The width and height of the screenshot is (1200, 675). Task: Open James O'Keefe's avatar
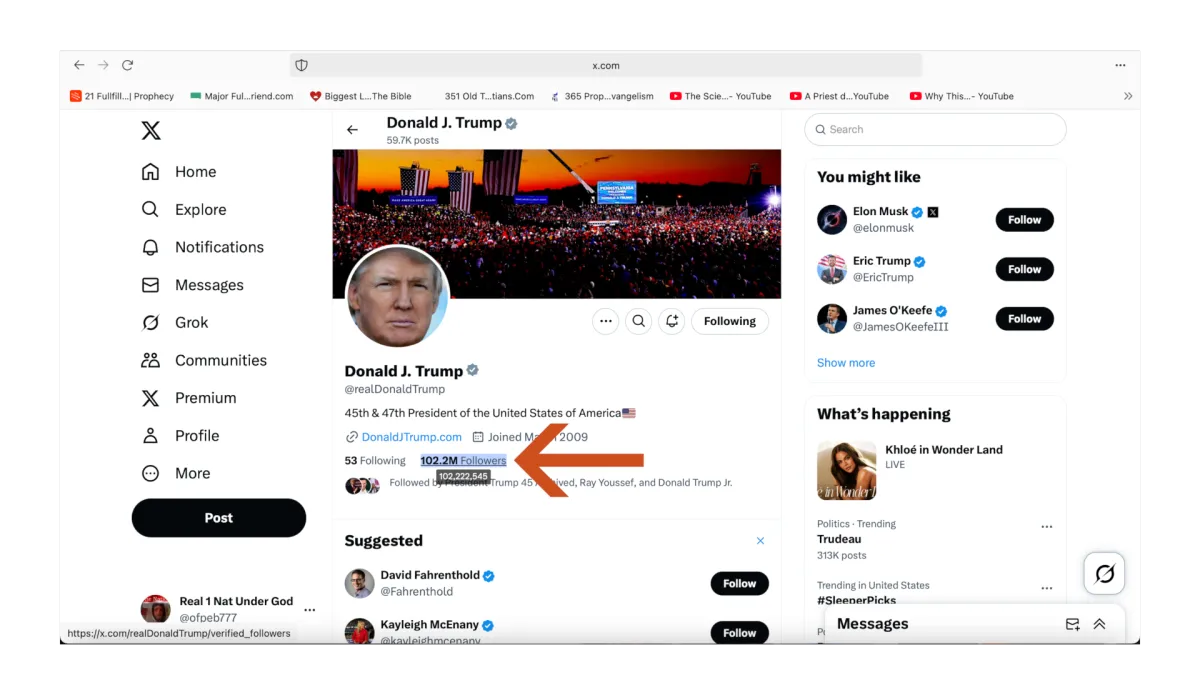pyautogui.click(x=832, y=319)
